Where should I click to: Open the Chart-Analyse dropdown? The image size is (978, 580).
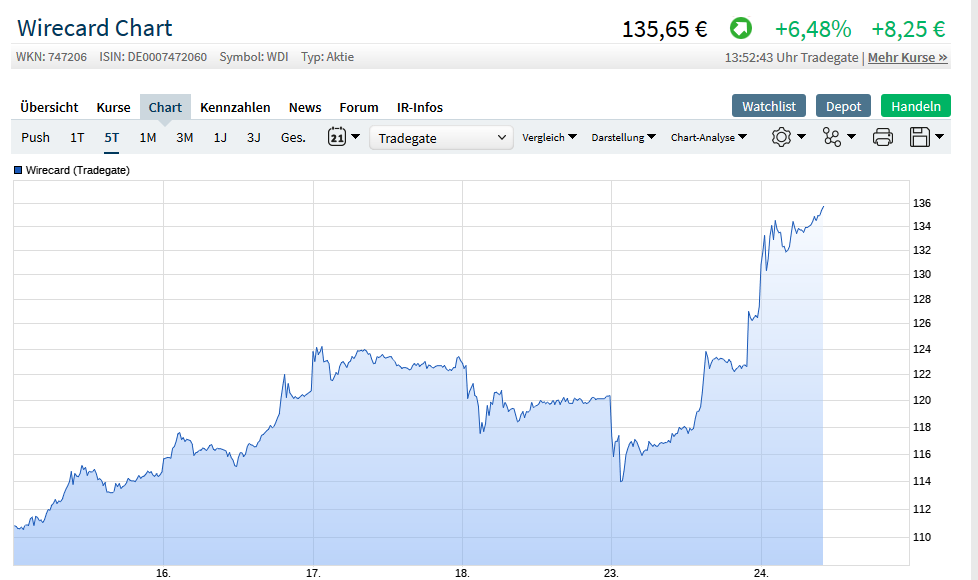click(x=709, y=137)
